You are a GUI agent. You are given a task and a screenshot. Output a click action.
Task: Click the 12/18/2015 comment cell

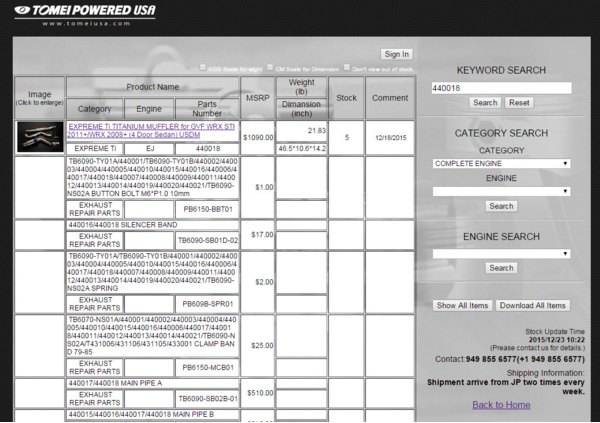[x=390, y=138]
